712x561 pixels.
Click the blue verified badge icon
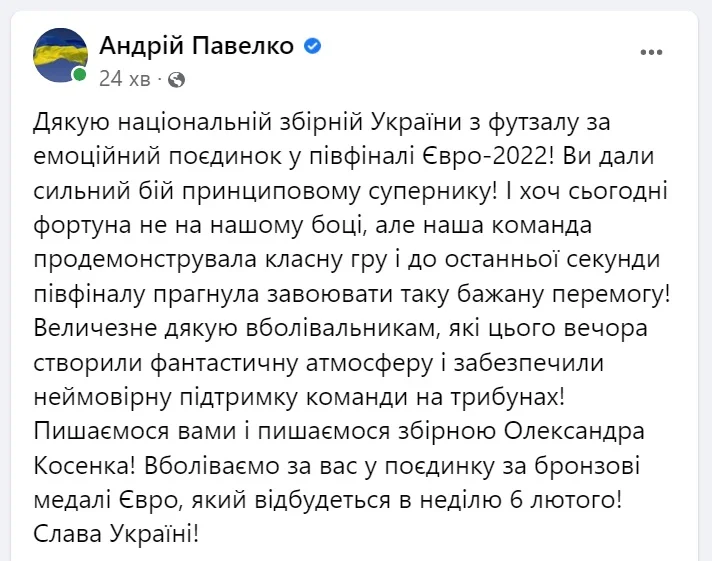coord(312,46)
